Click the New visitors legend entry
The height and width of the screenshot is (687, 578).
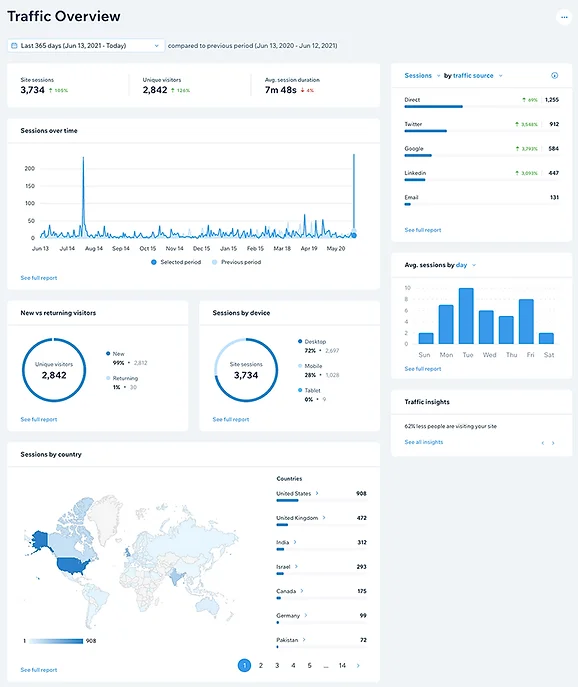[x=126, y=358]
